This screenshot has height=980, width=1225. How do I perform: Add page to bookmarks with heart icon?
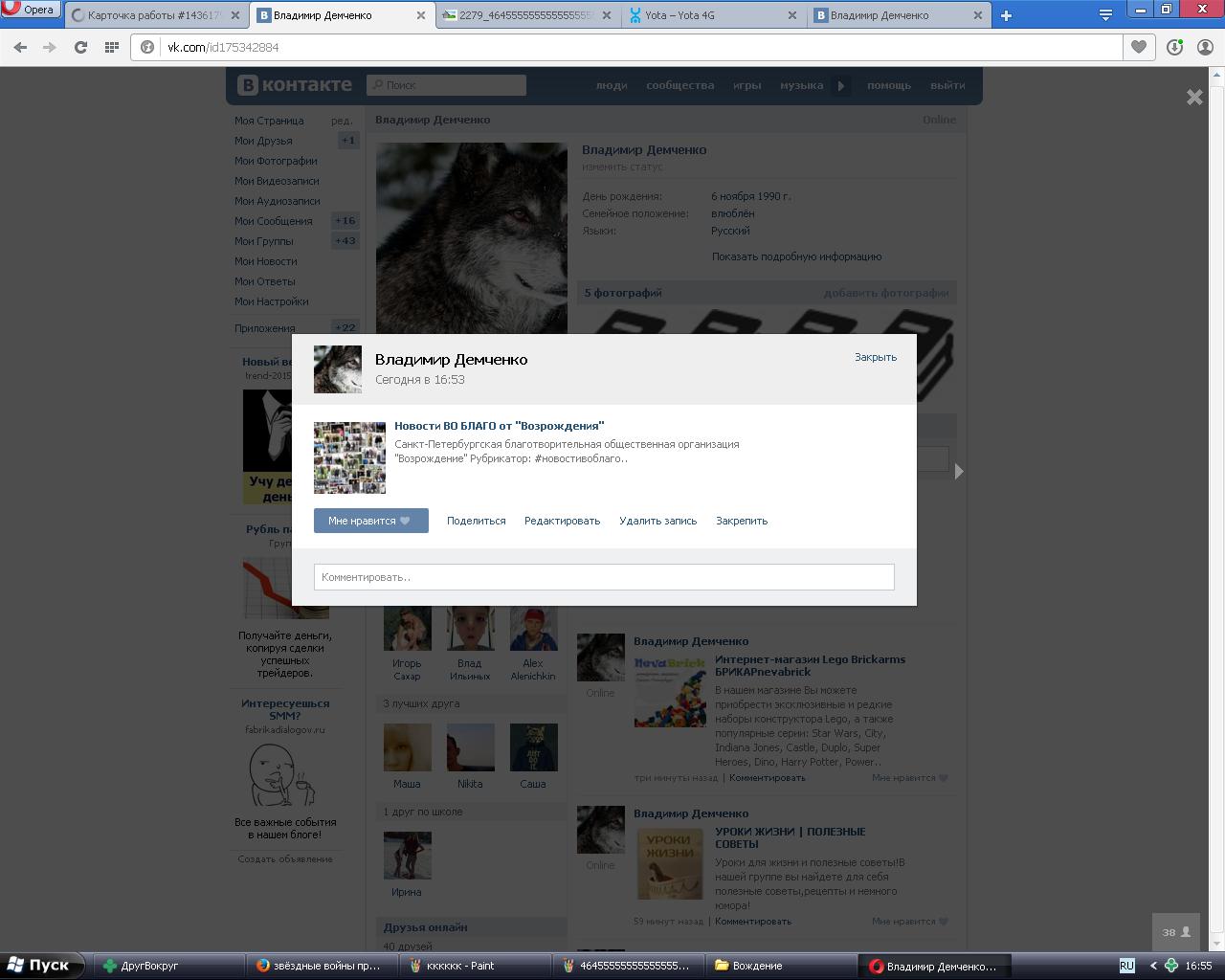click(x=1139, y=47)
